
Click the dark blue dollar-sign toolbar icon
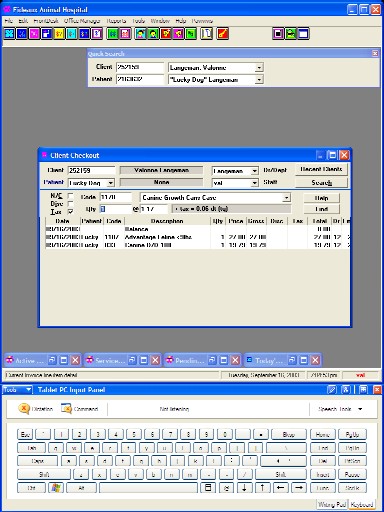tap(84, 34)
